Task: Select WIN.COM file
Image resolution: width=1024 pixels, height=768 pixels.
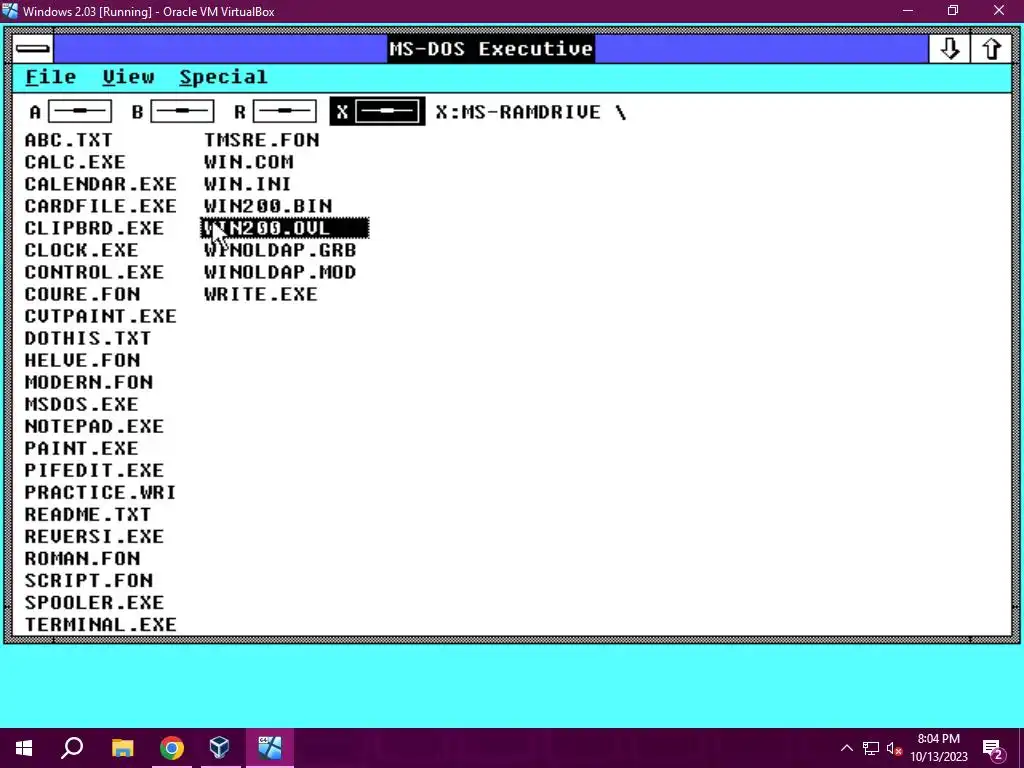Action: point(249,162)
